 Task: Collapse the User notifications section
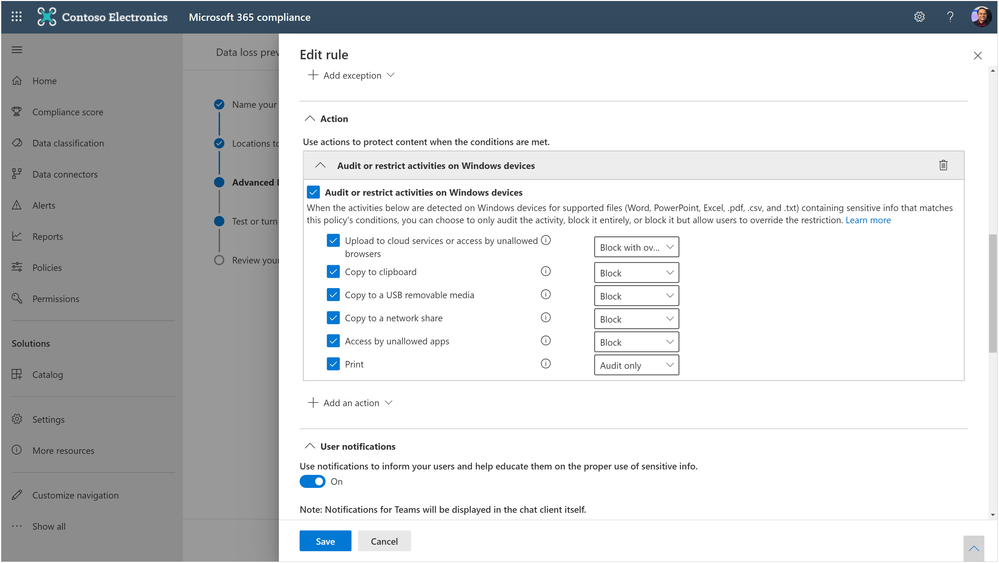point(310,446)
